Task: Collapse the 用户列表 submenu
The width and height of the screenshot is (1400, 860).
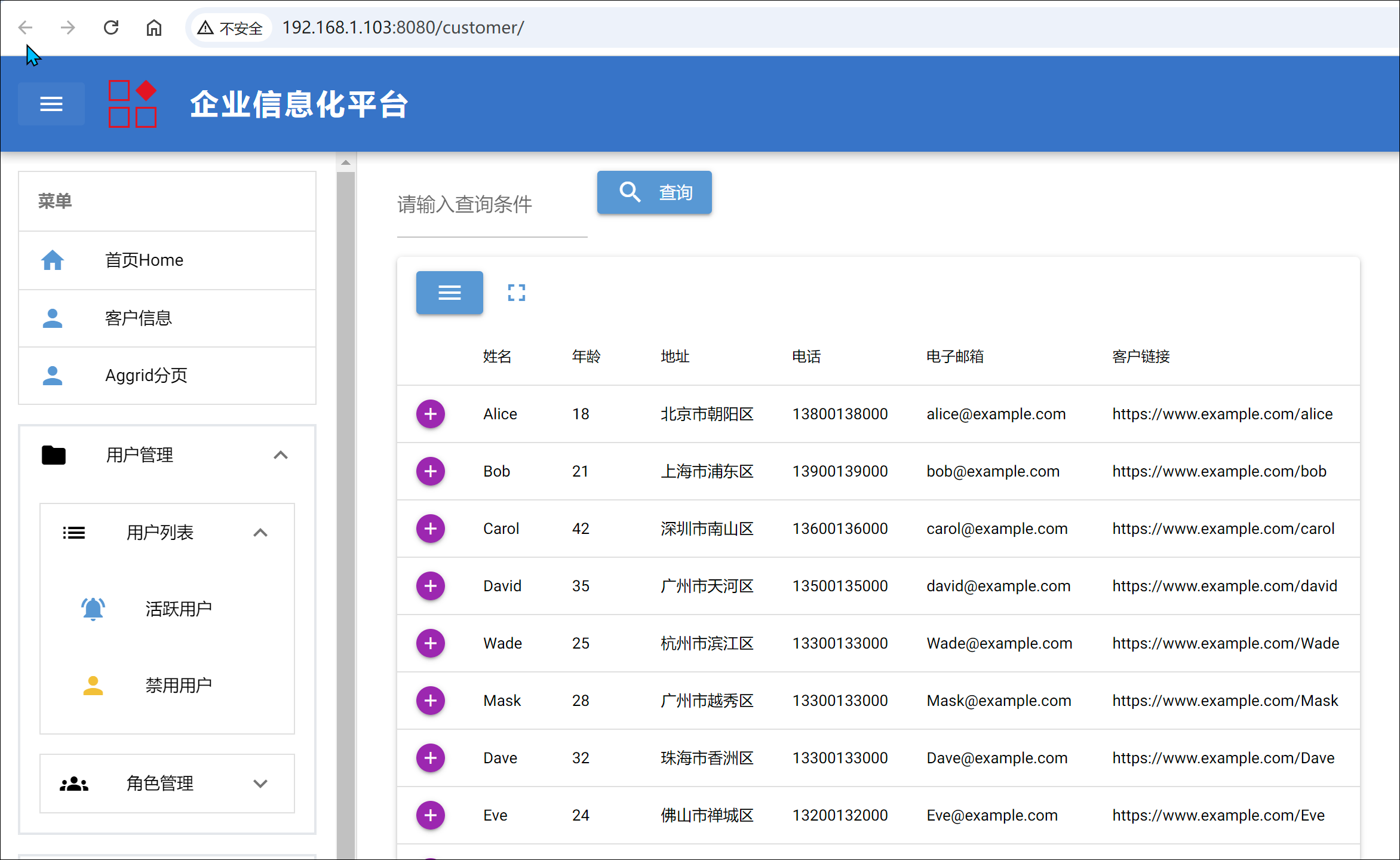Action: (260, 533)
